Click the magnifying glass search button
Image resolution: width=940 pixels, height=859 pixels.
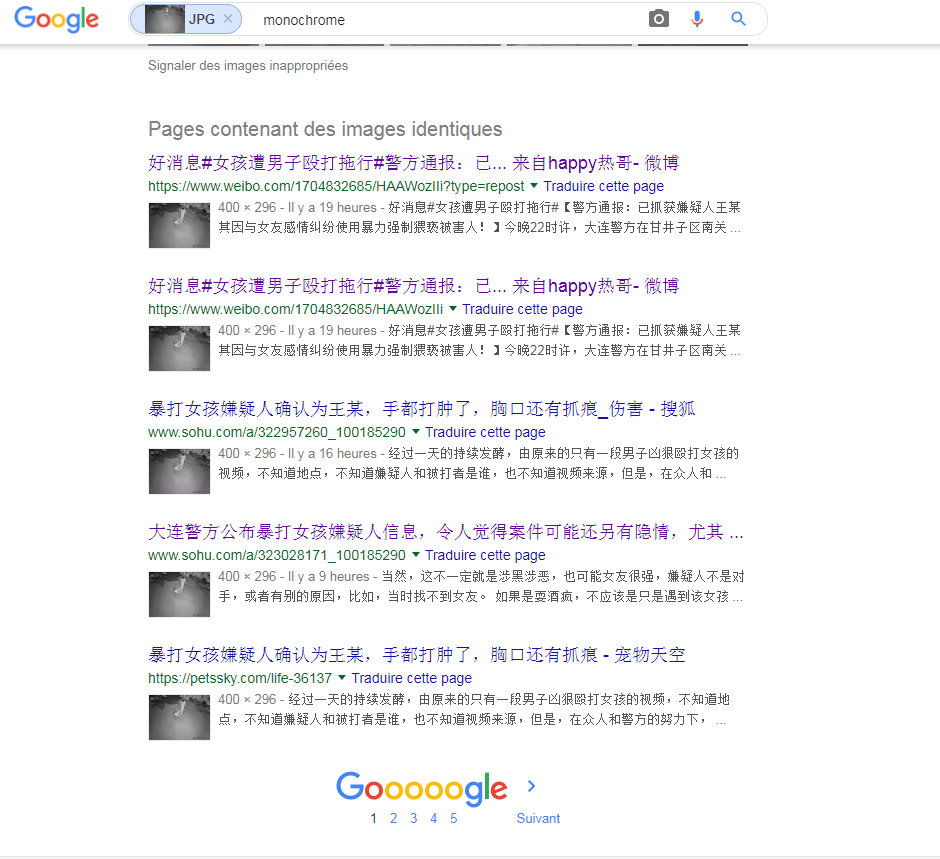click(x=739, y=19)
